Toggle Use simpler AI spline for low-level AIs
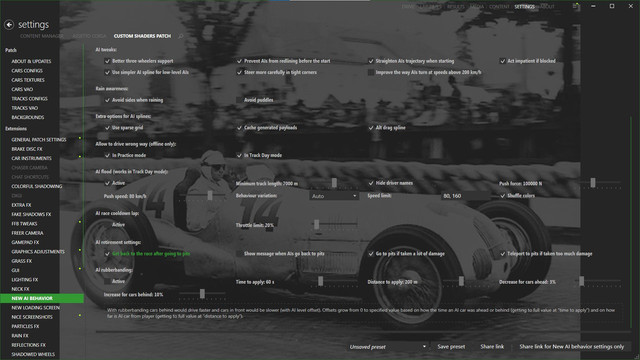The image size is (640, 360). pos(107,72)
